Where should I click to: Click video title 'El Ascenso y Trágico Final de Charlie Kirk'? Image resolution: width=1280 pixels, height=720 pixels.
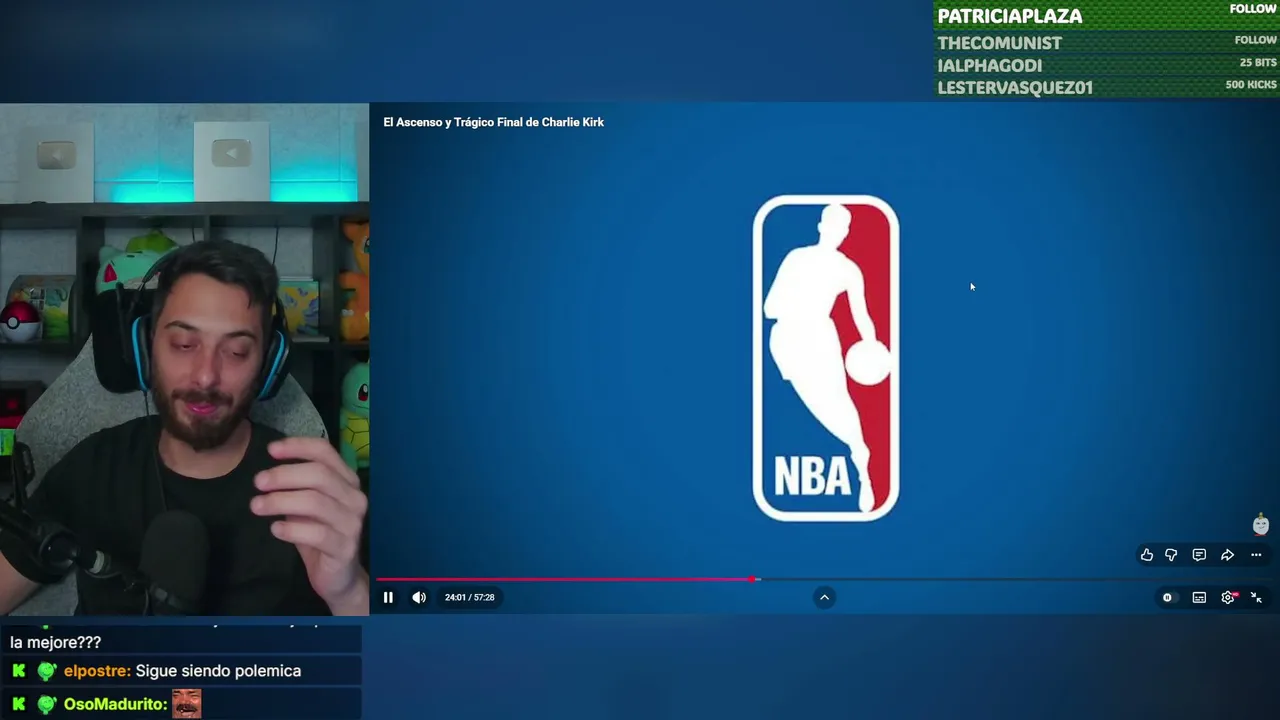tap(493, 122)
